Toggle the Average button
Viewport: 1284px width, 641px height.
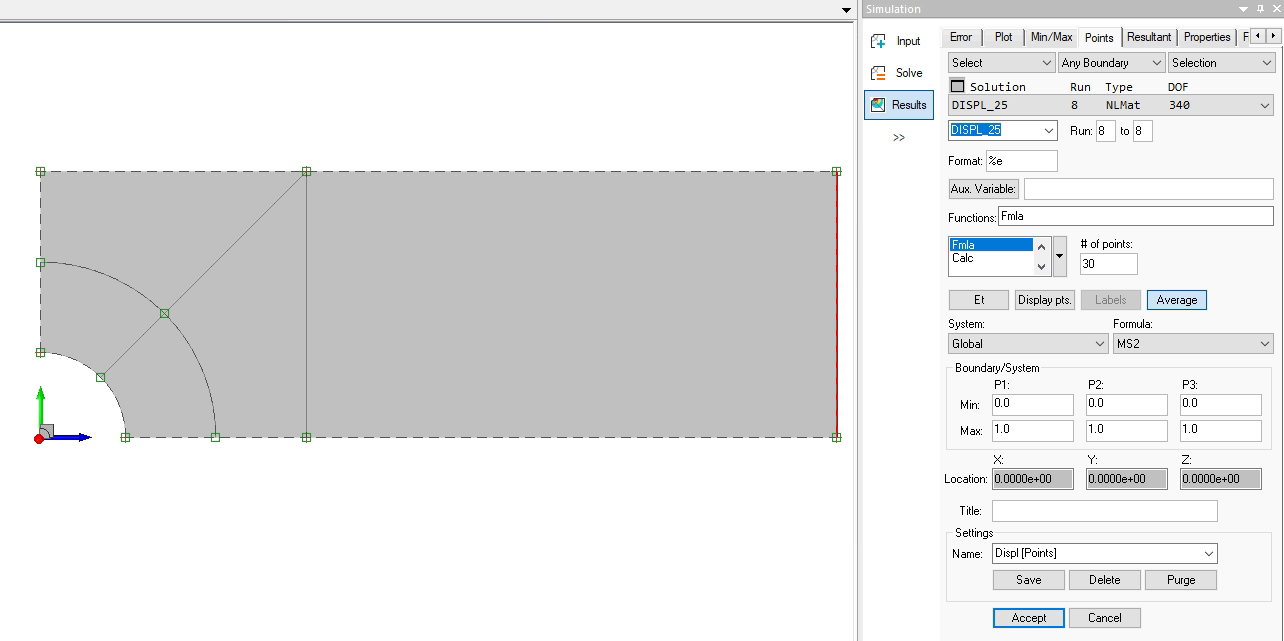click(x=1176, y=300)
